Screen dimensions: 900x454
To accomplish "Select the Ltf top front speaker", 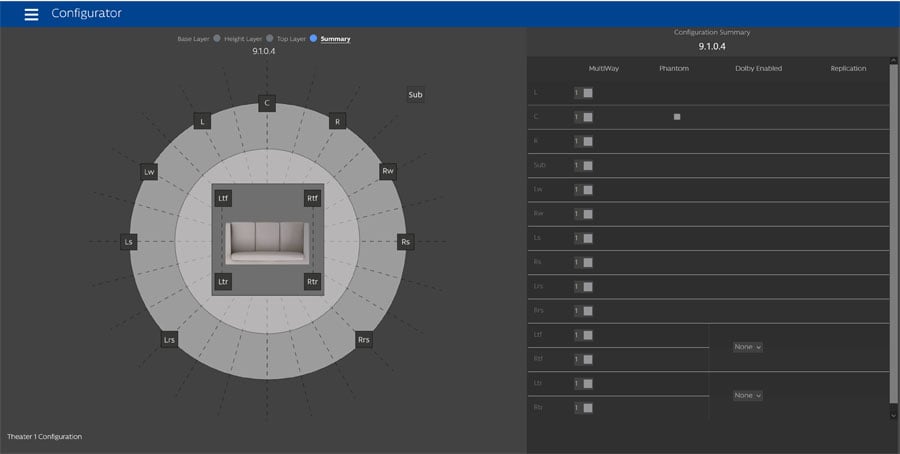I will (x=224, y=198).
